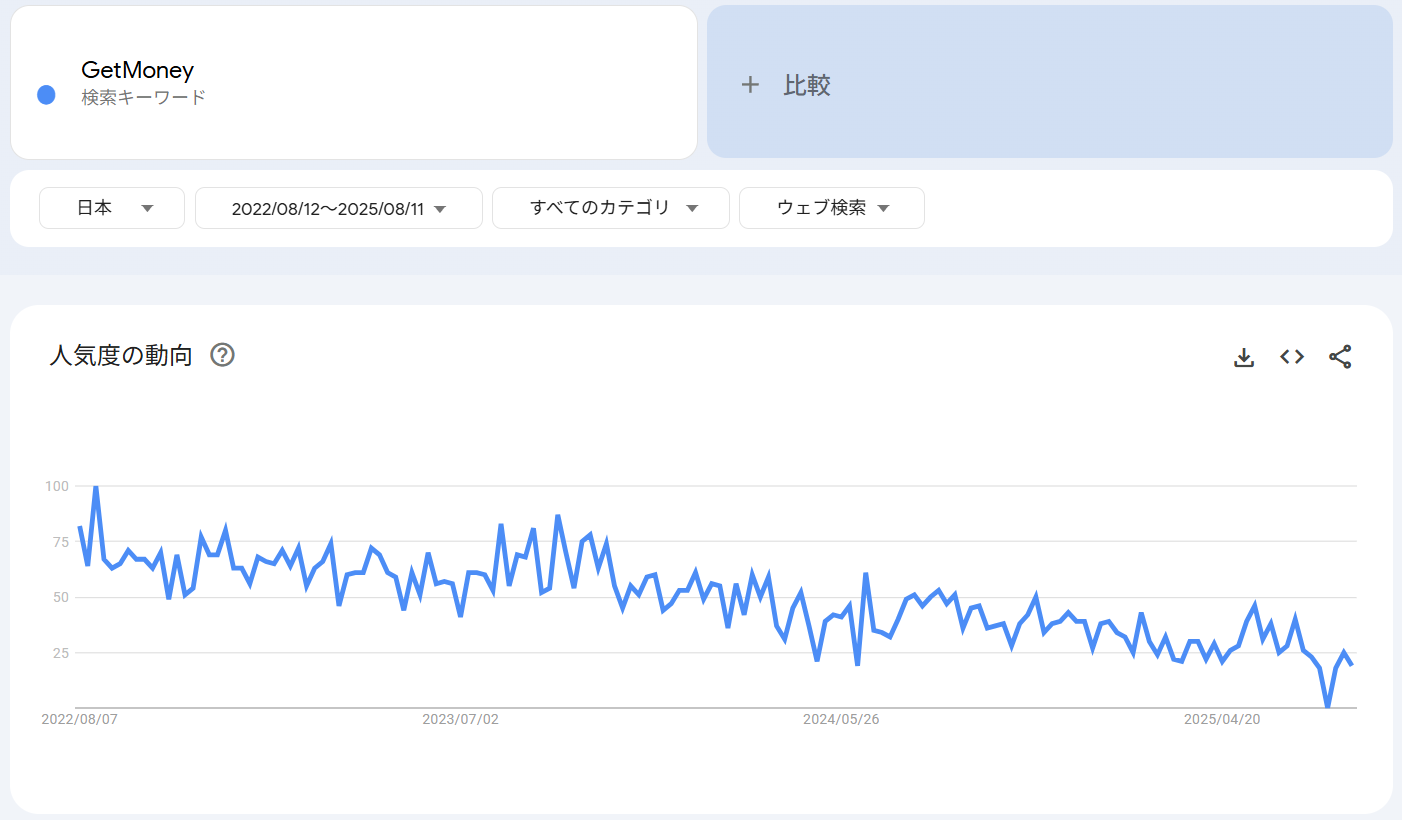The width and height of the screenshot is (1402, 820).
Task: Add a comparison term via 比較
Action: pyautogui.click(x=1050, y=82)
